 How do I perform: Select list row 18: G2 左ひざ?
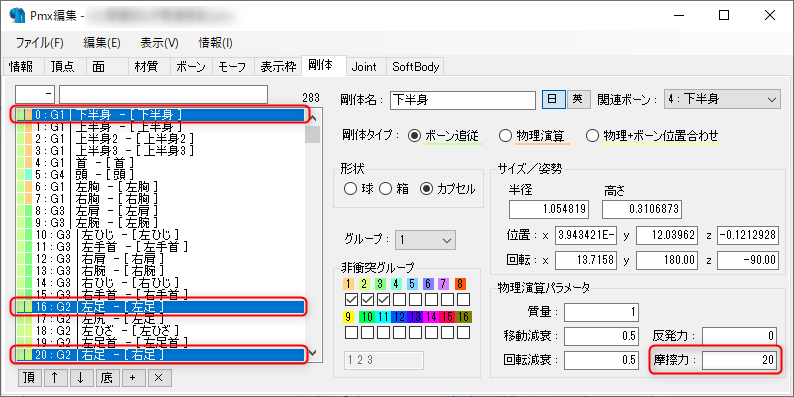(160, 330)
